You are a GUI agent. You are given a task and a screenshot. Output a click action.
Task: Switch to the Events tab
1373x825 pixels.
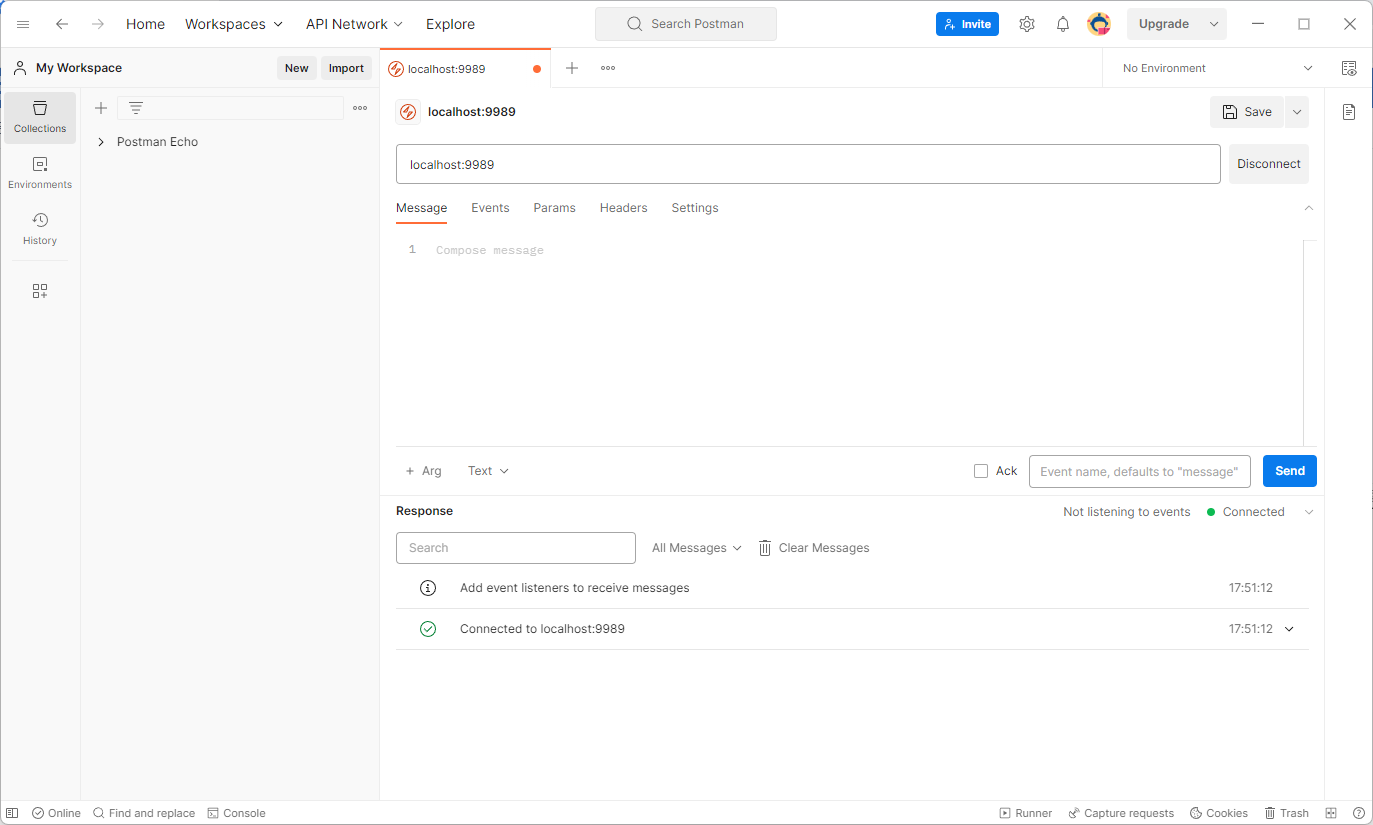(490, 208)
